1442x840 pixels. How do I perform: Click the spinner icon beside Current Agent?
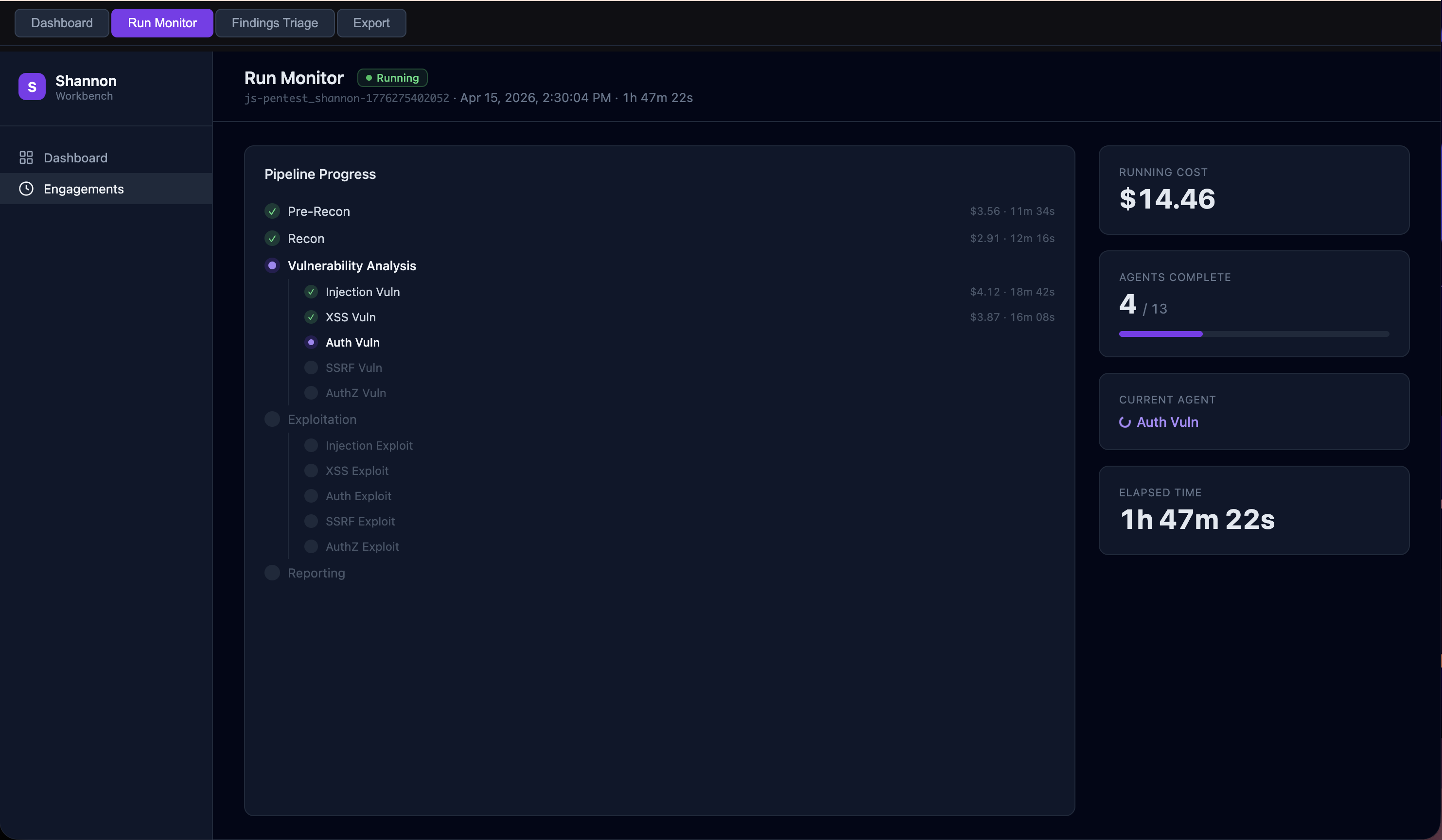(x=1125, y=422)
